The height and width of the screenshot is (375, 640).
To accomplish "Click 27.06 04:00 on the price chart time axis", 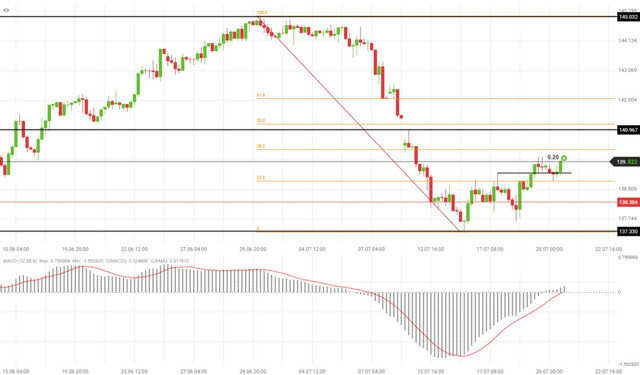I will click(x=193, y=249).
